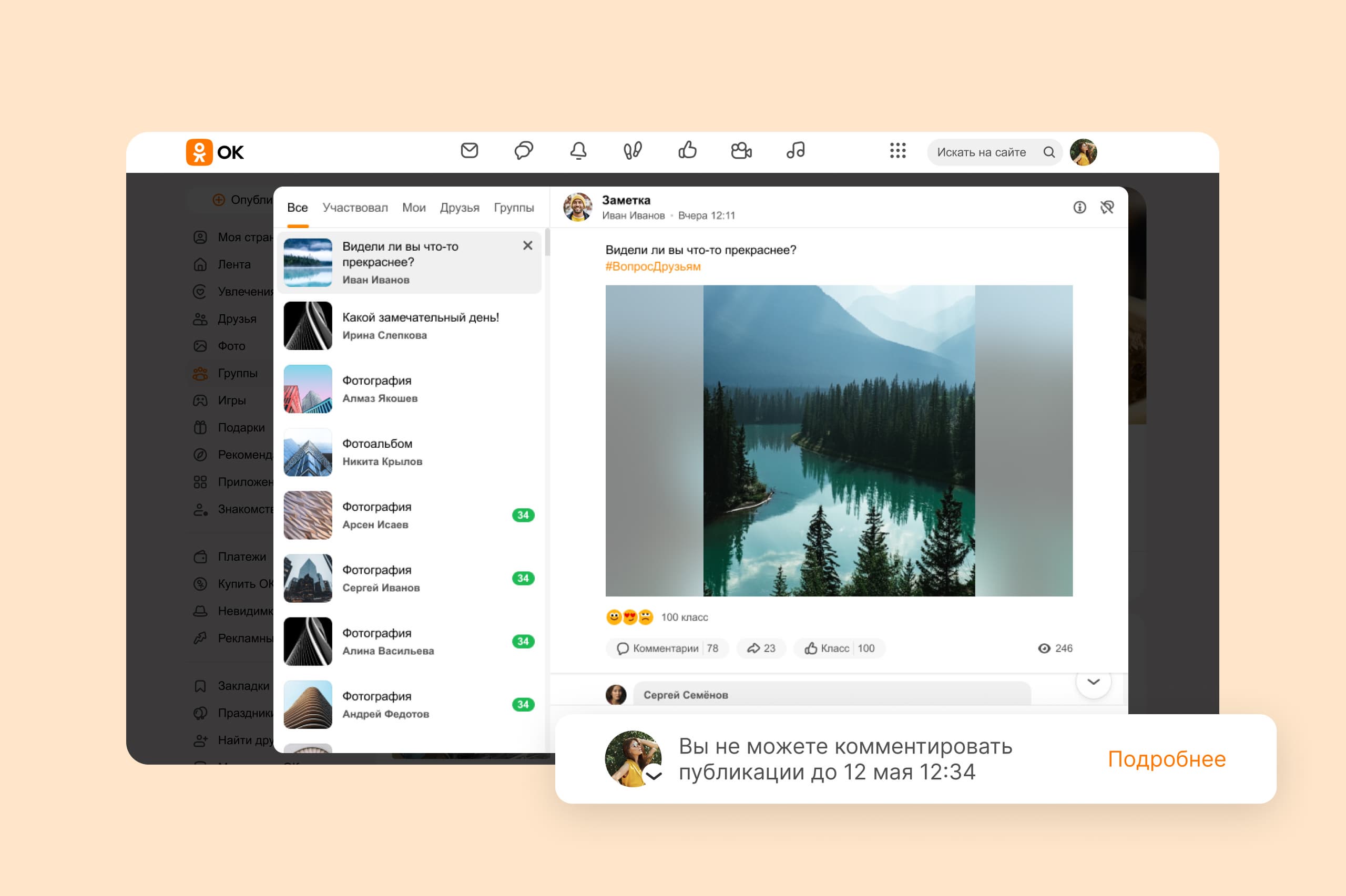Open the guests footprints icon
1346x896 pixels.
point(632,151)
